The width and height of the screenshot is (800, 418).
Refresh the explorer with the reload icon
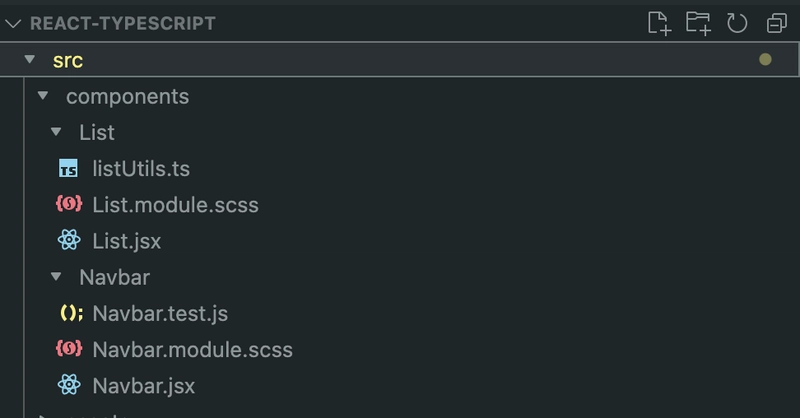pos(737,23)
